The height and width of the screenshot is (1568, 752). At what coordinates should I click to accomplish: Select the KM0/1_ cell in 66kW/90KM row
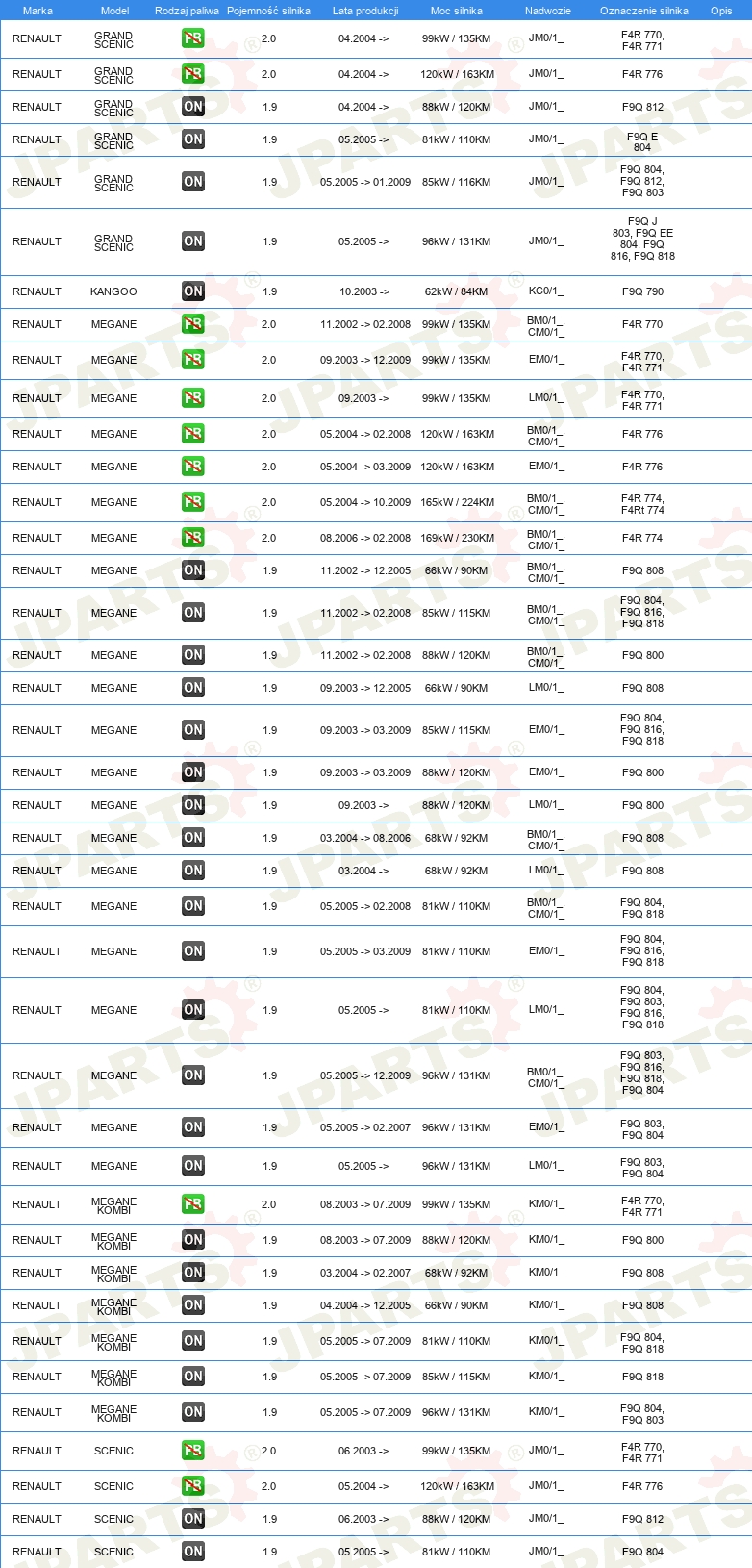coord(546,1305)
